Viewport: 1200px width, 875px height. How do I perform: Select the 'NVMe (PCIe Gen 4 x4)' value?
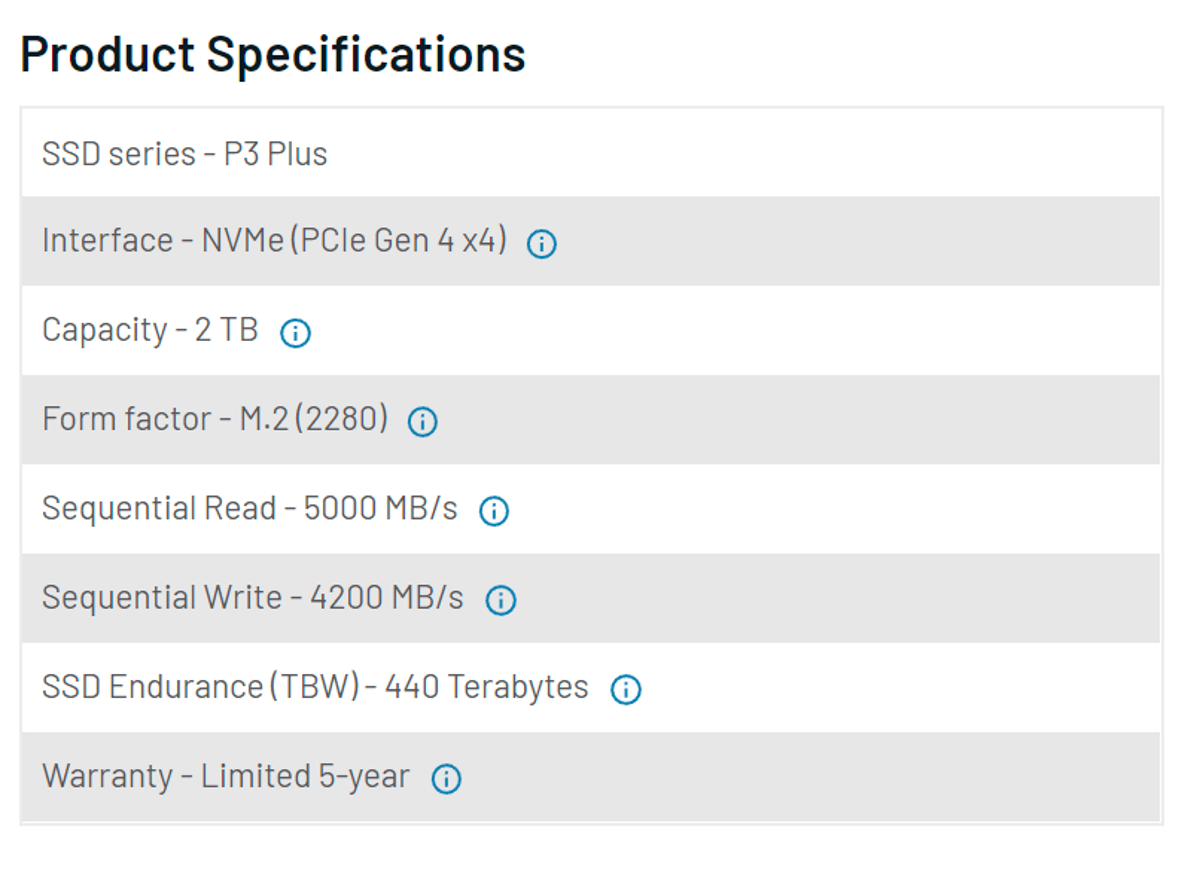click(x=355, y=241)
